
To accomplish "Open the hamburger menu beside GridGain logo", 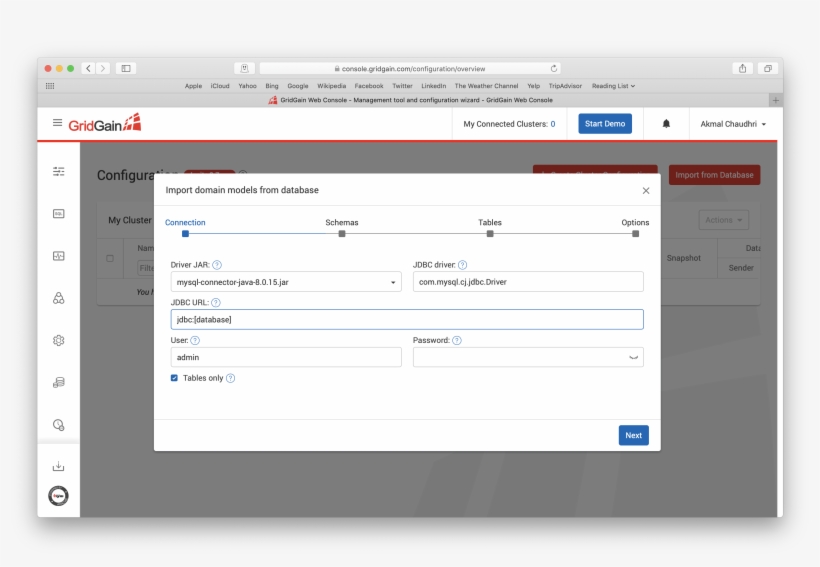I will [x=58, y=123].
